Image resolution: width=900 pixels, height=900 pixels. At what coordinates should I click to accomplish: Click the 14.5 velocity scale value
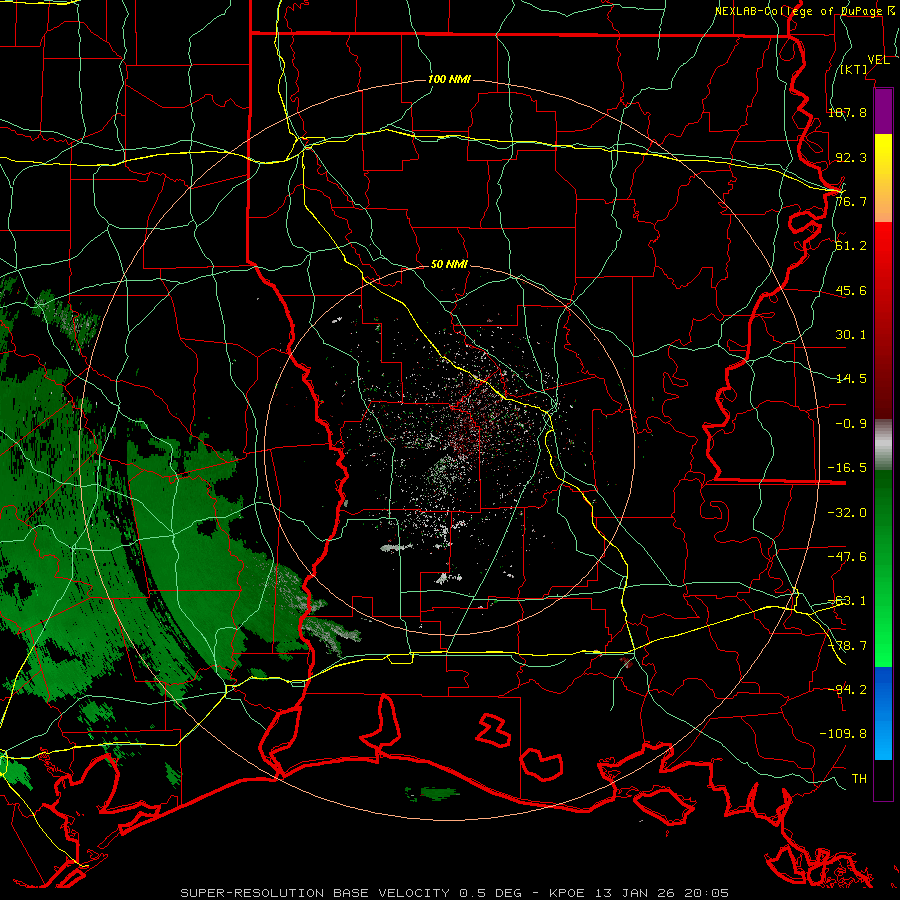point(851,379)
